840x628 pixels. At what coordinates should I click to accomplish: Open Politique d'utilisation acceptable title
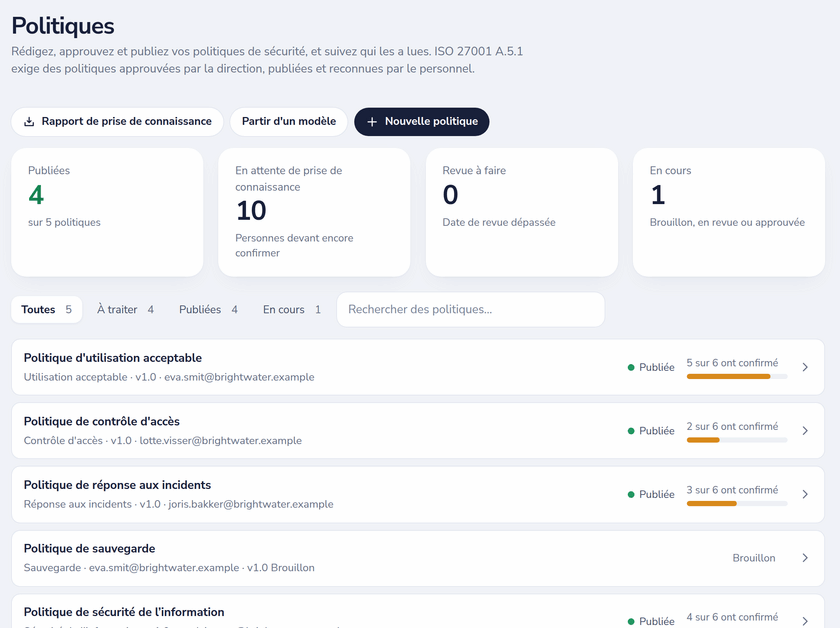coord(112,358)
